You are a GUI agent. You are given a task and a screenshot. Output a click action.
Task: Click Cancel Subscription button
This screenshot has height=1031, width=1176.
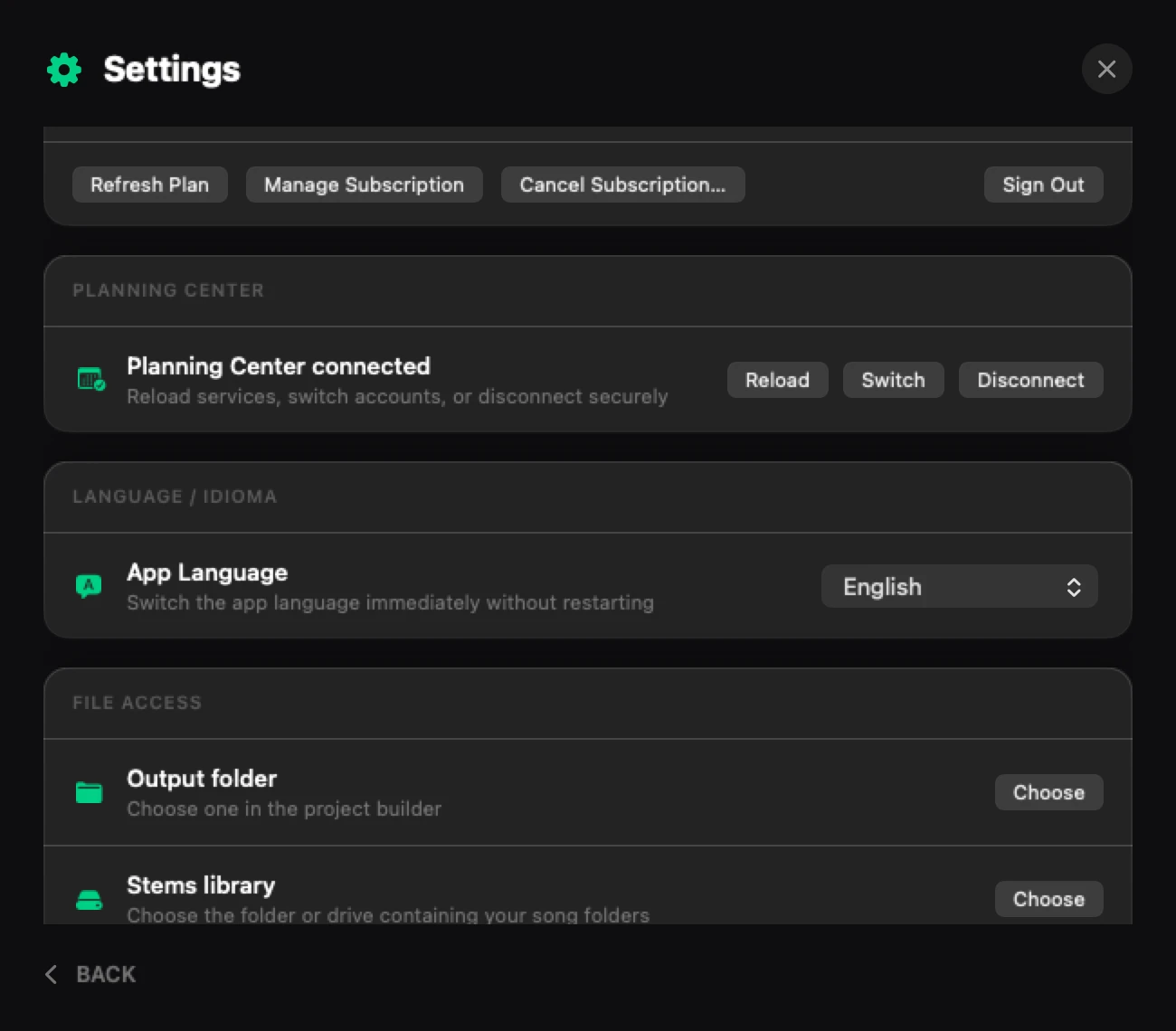(x=622, y=184)
